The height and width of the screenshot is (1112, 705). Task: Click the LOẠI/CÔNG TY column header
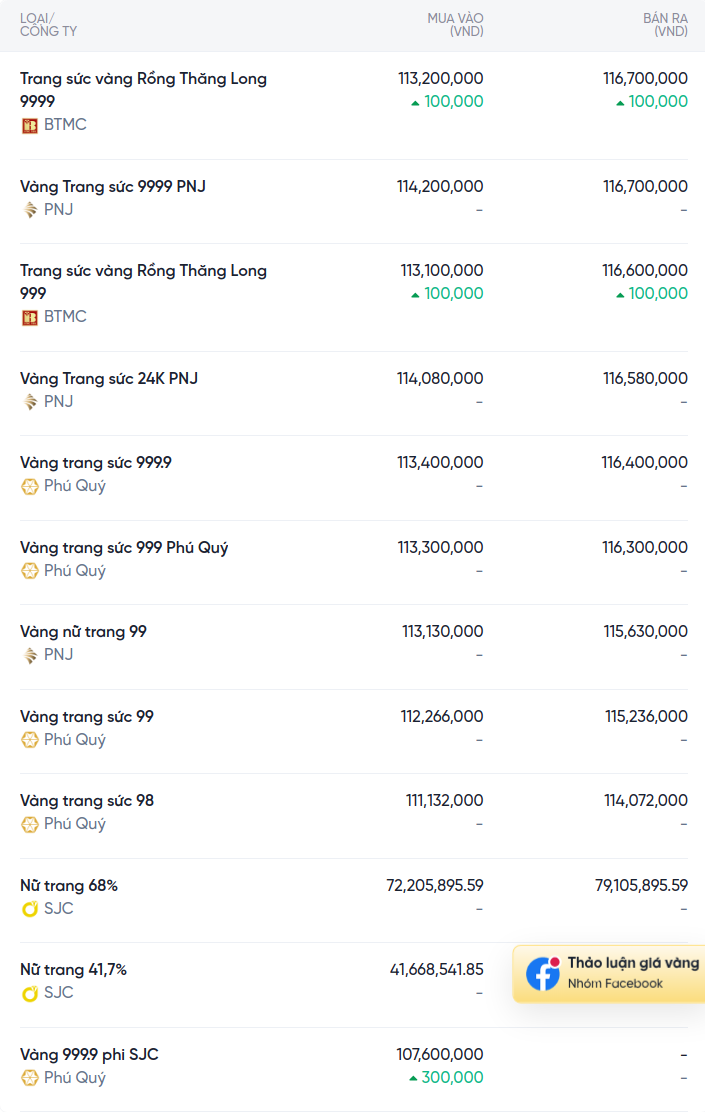tap(48, 25)
